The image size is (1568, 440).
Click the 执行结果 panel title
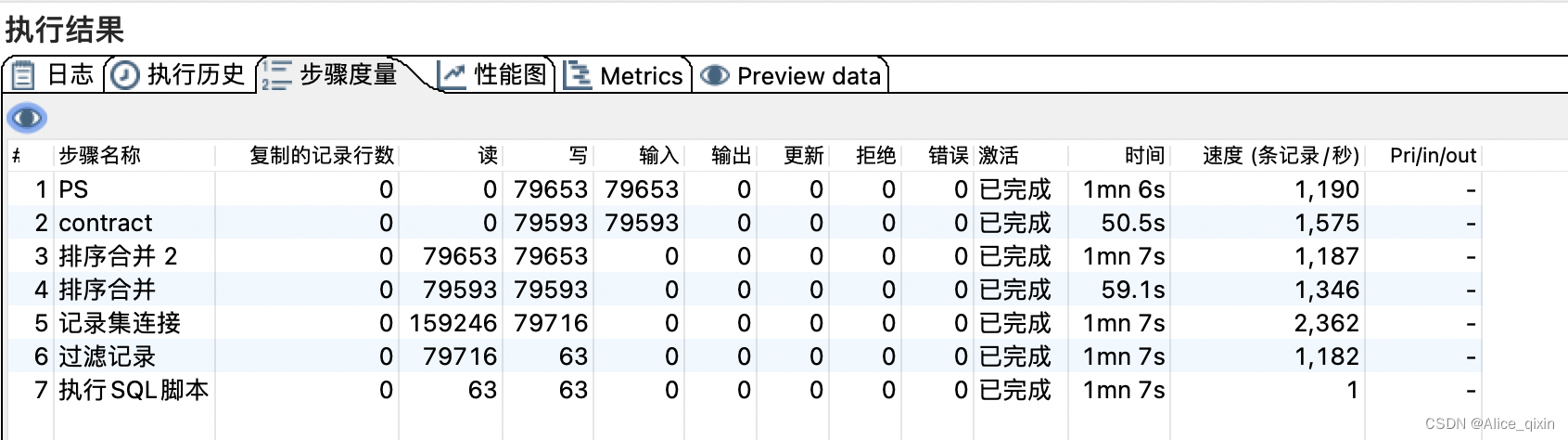point(64,29)
